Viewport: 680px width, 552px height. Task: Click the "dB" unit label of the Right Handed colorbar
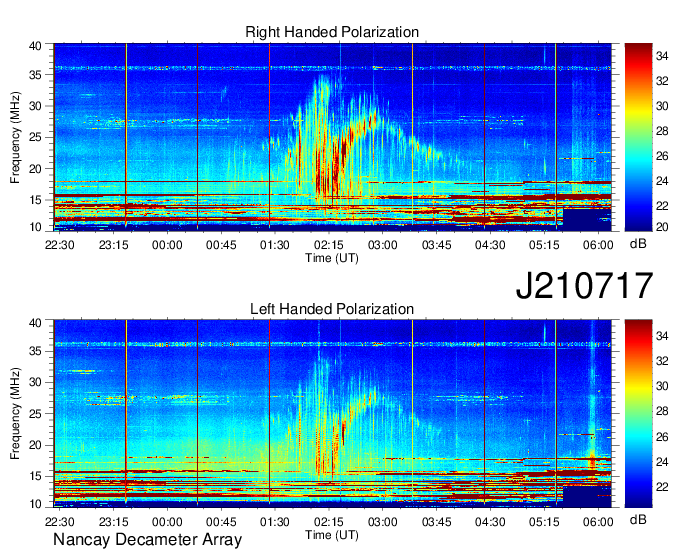pyautogui.click(x=638, y=244)
